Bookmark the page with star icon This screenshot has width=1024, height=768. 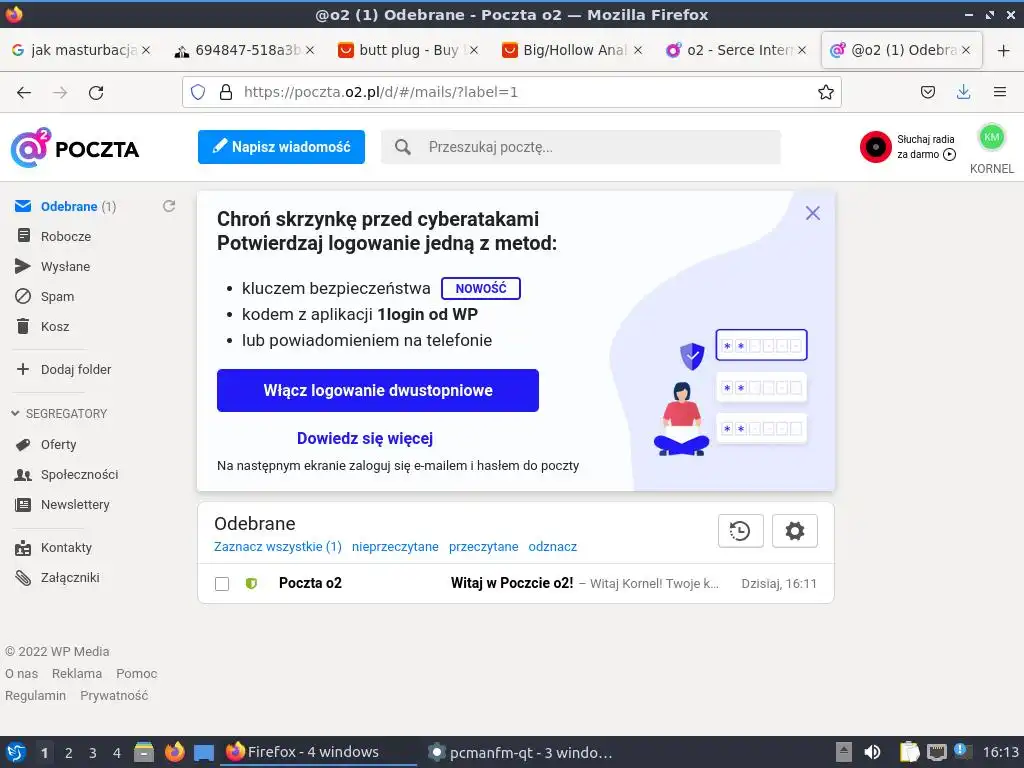(825, 92)
